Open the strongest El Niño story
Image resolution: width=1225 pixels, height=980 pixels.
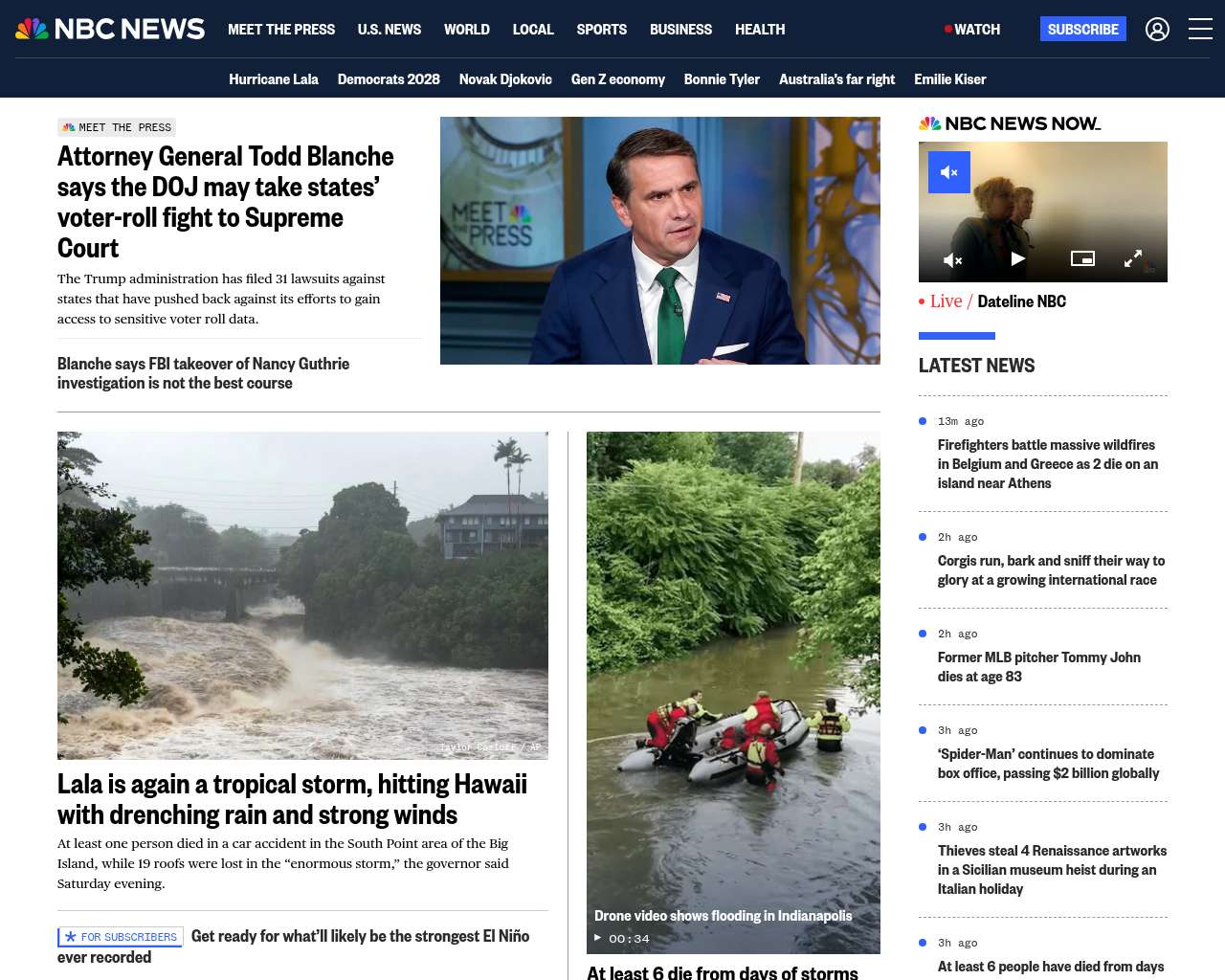point(293,947)
